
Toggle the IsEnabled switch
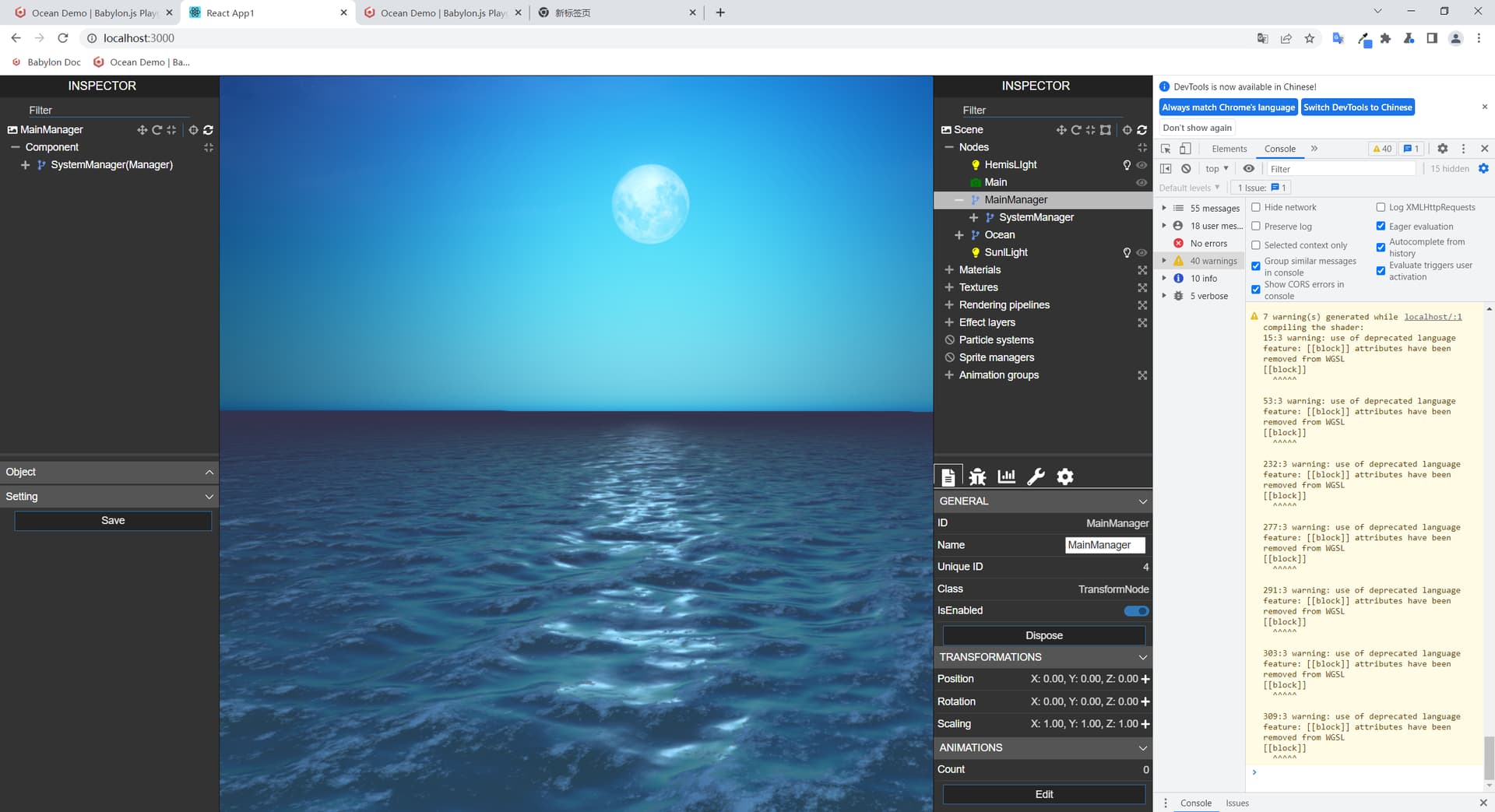click(x=1136, y=611)
